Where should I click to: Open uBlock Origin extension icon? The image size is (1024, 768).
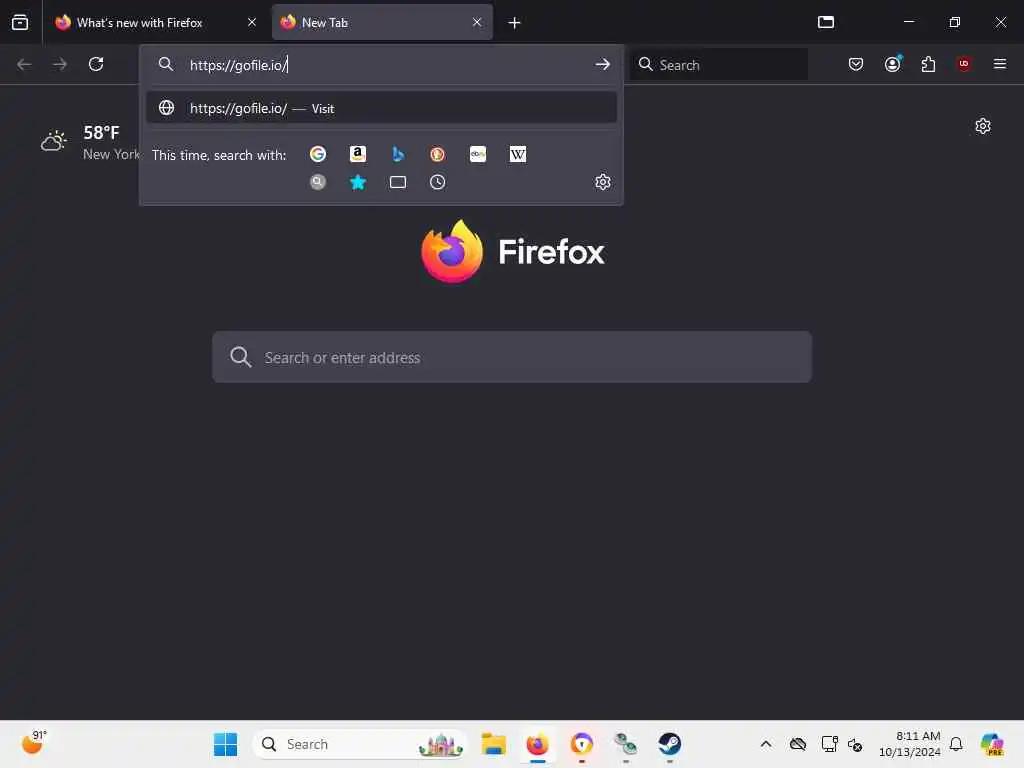pyautogui.click(x=964, y=64)
